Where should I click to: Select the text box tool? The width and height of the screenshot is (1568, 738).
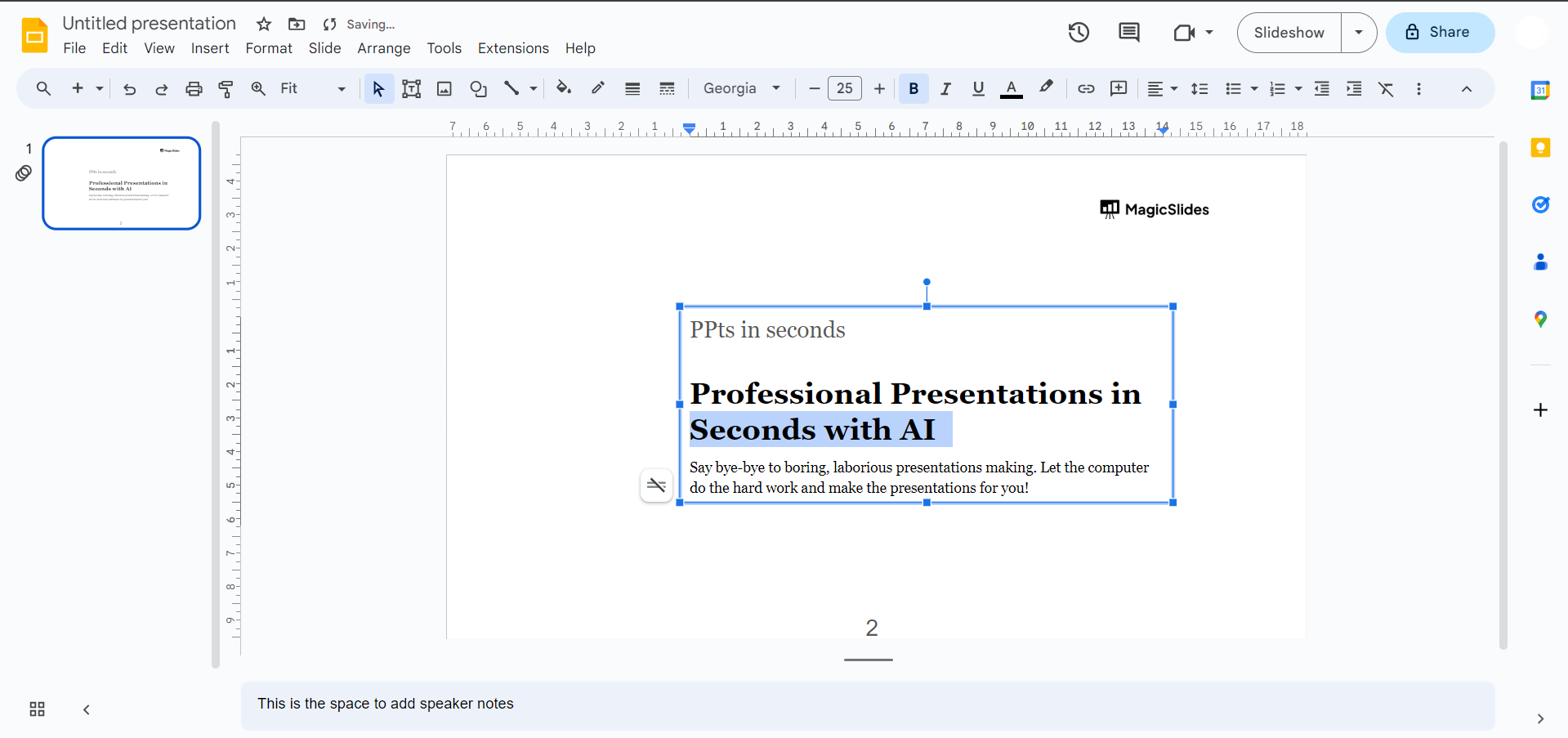pyautogui.click(x=411, y=89)
